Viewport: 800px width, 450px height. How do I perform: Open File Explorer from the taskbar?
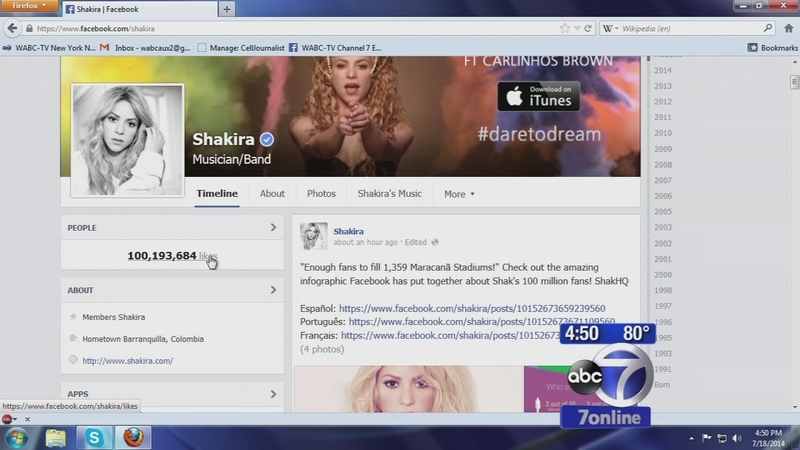tap(56, 438)
